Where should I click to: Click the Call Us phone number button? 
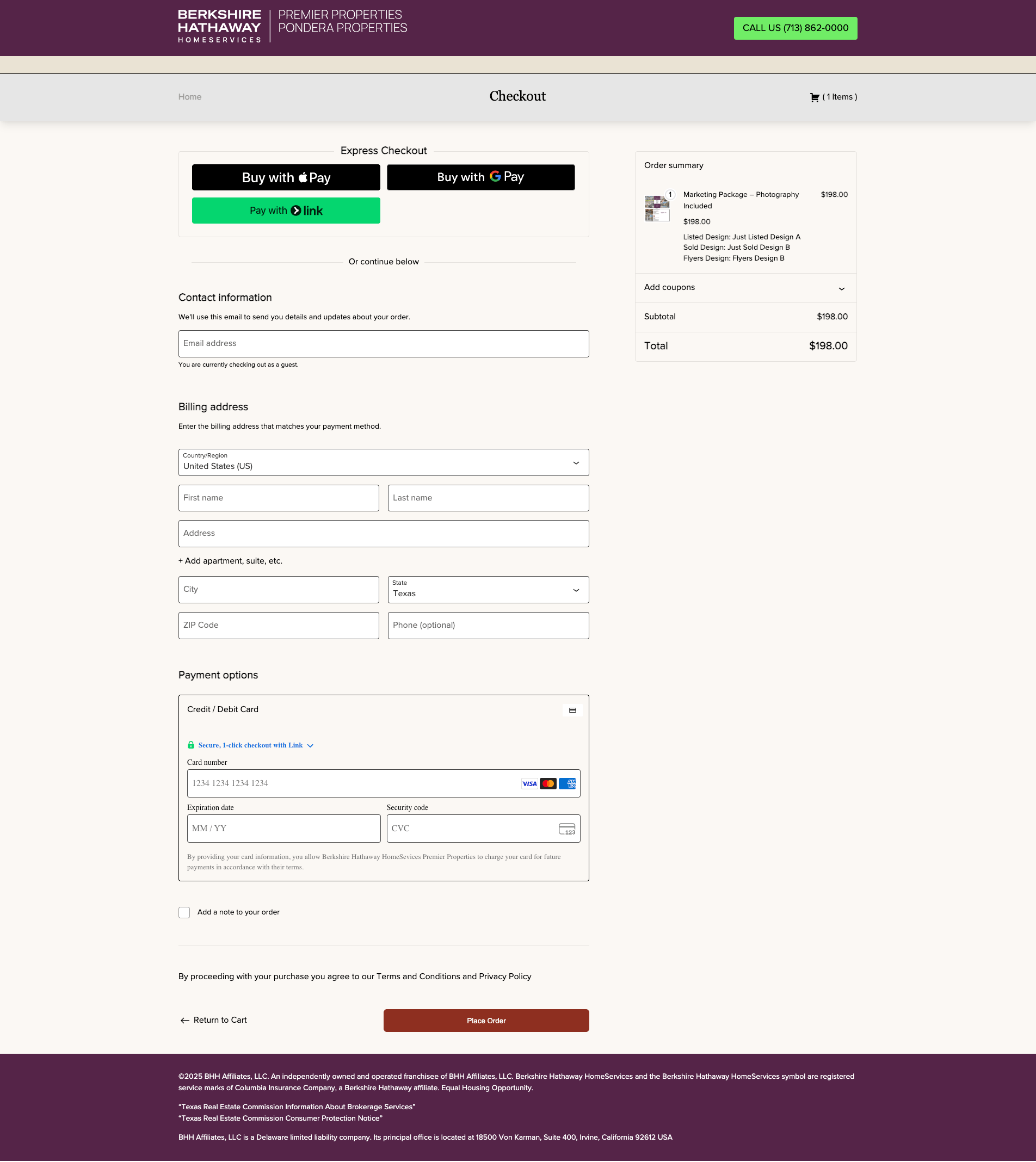(x=794, y=28)
